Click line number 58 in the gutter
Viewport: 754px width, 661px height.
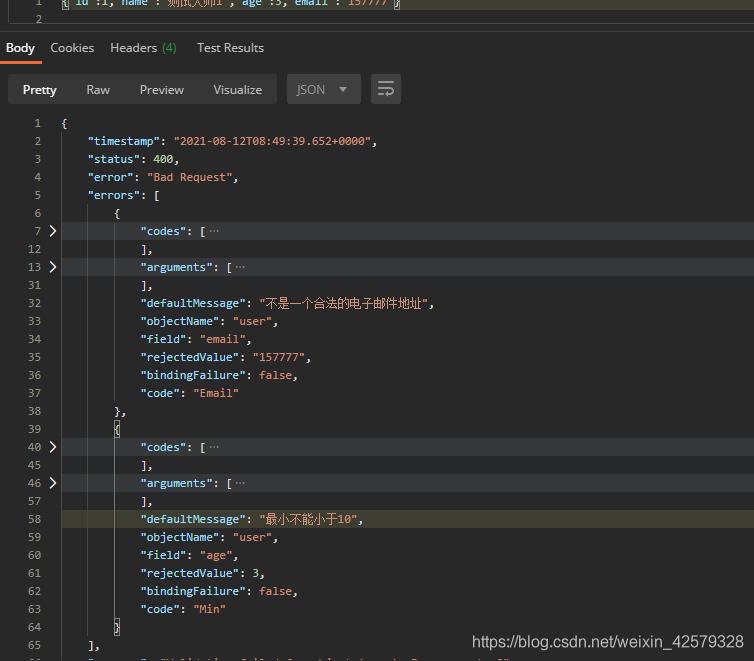point(35,519)
